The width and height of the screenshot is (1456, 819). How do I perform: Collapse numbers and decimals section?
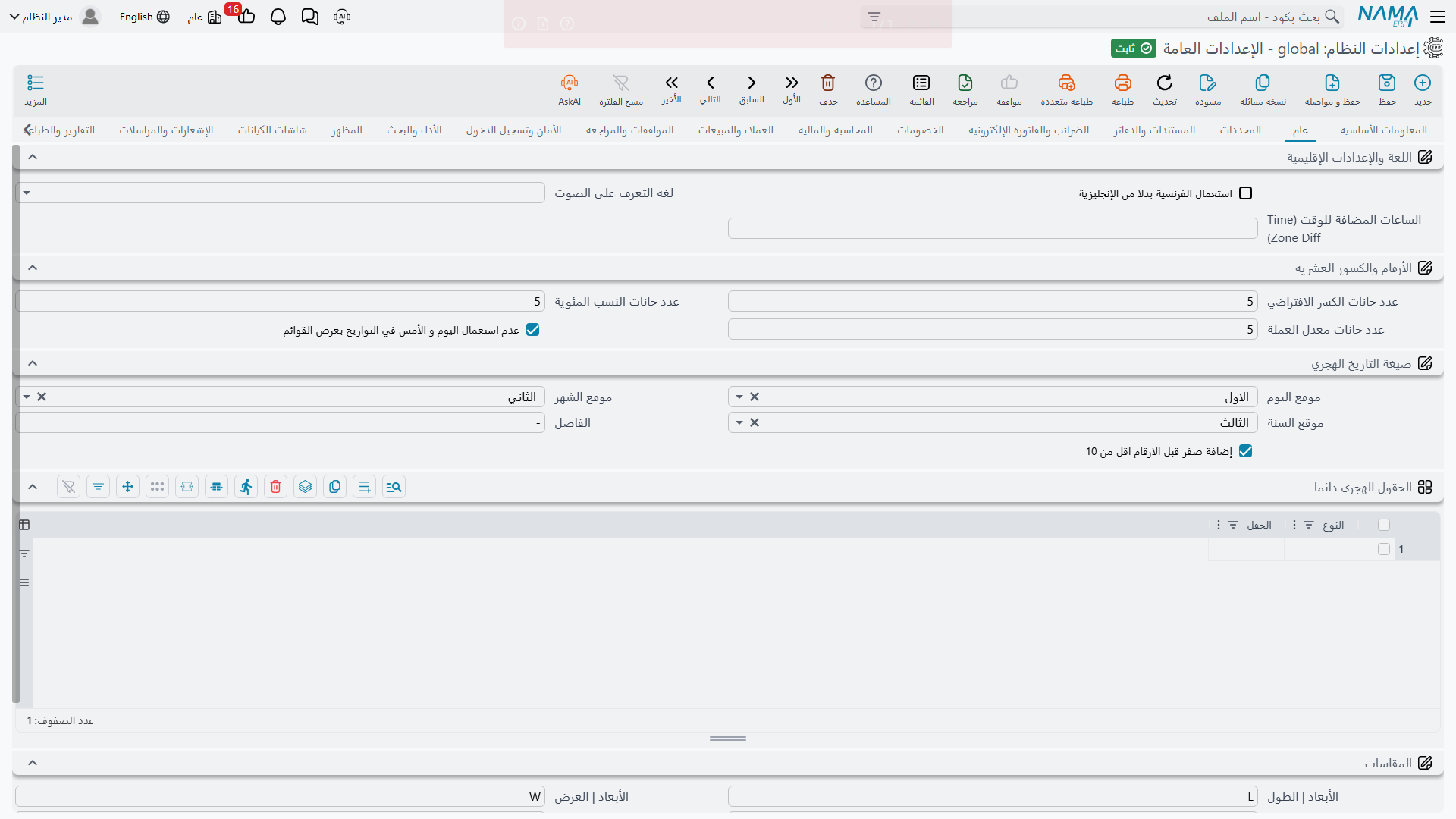click(33, 268)
